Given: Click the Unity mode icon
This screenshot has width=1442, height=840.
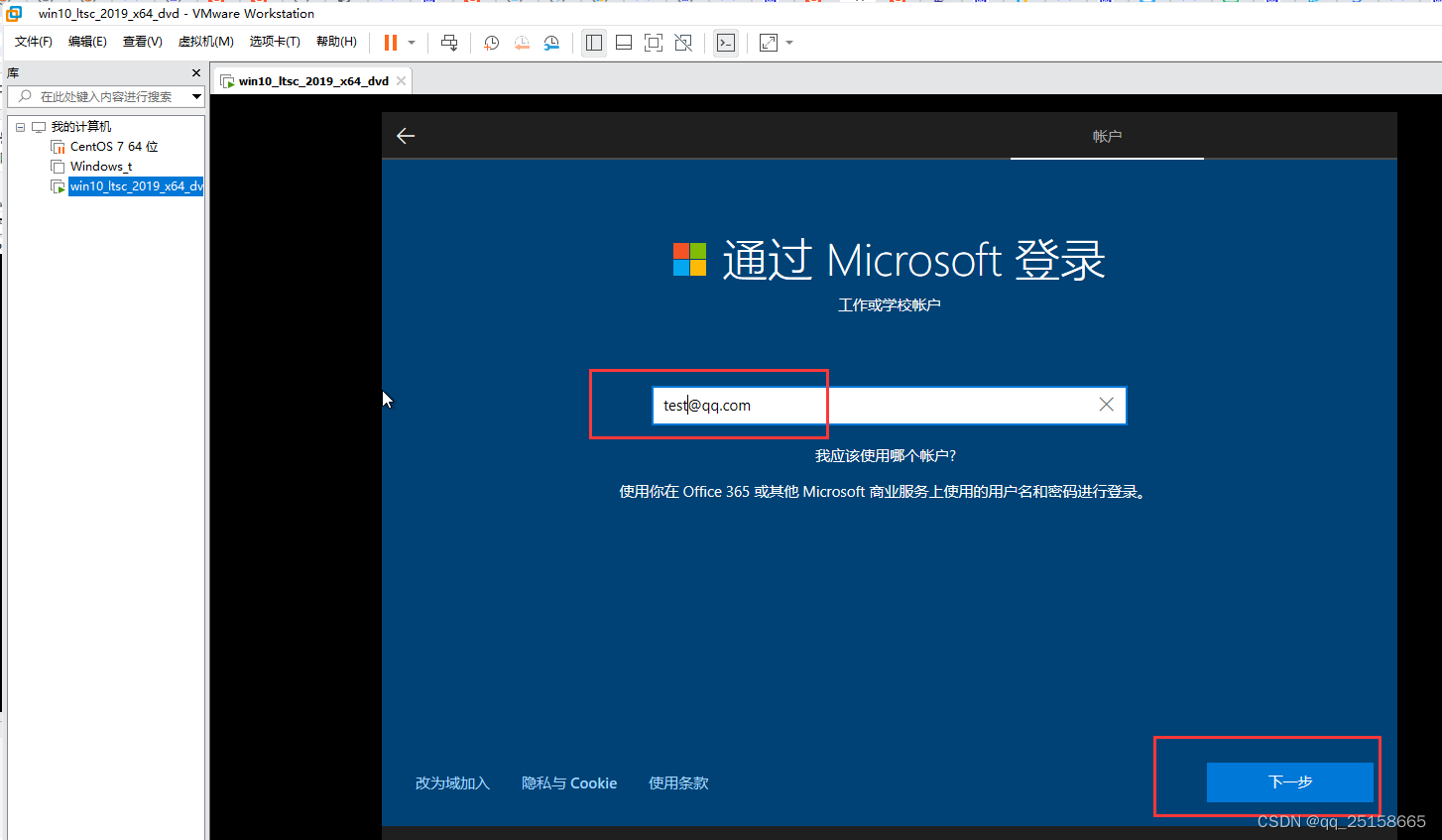Looking at the screenshot, I should (x=683, y=43).
